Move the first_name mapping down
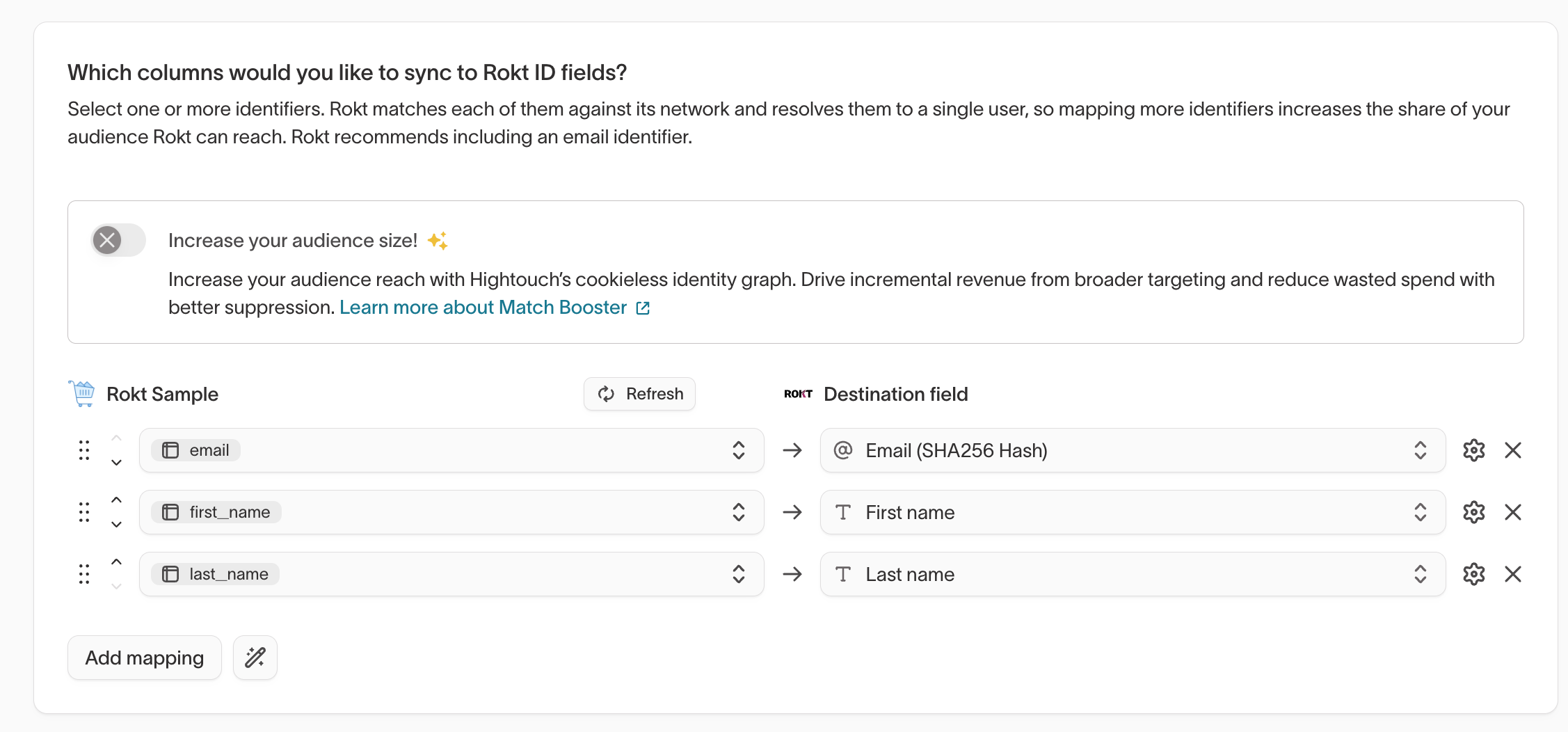The height and width of the screenshot is (732, 1568). tap(117, 525)
